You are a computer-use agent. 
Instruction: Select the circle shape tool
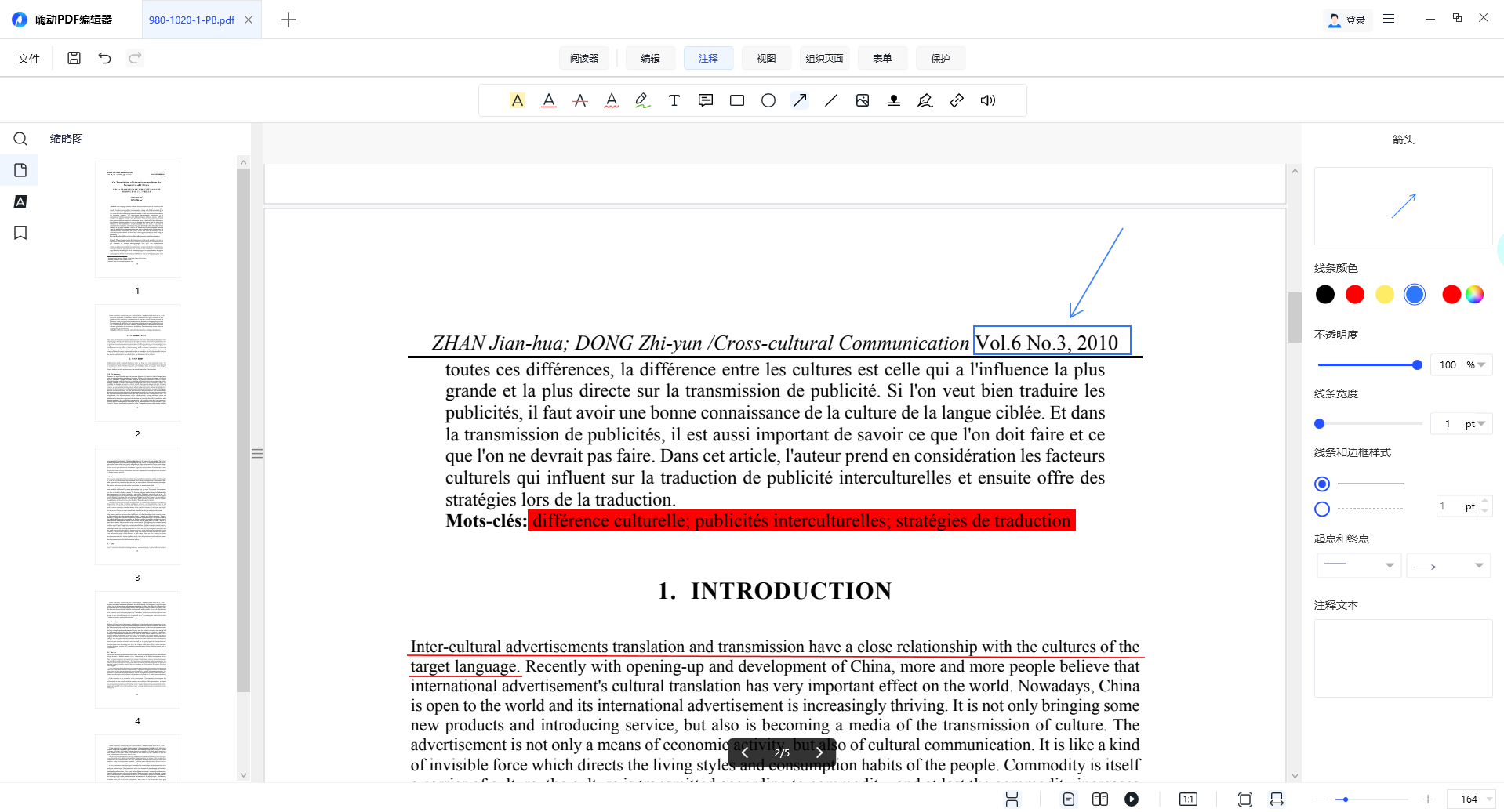pyautogui.click(x=768, y=100)
